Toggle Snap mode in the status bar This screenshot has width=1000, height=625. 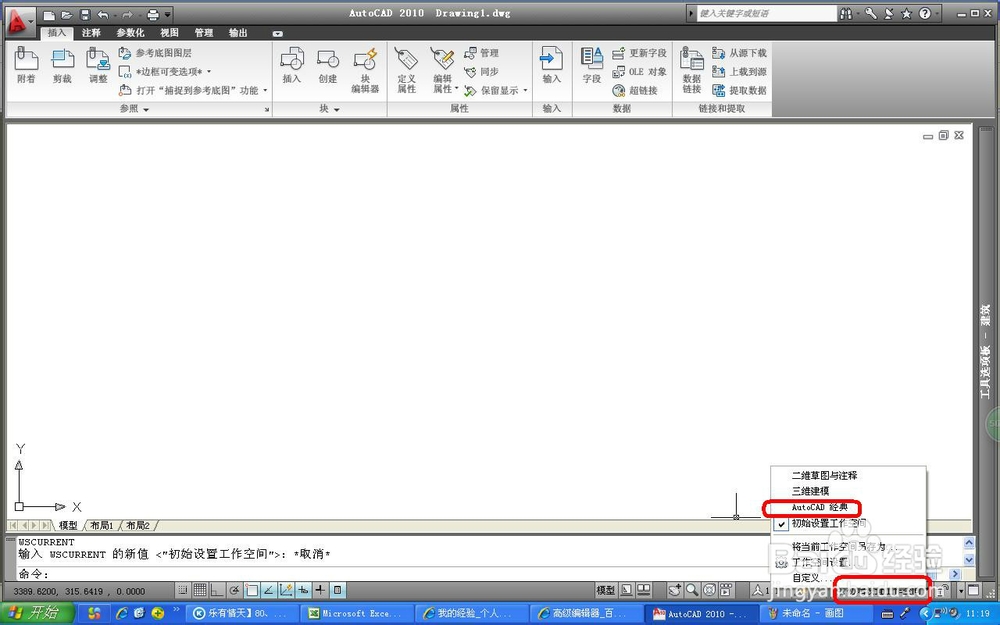click(183, 591)
